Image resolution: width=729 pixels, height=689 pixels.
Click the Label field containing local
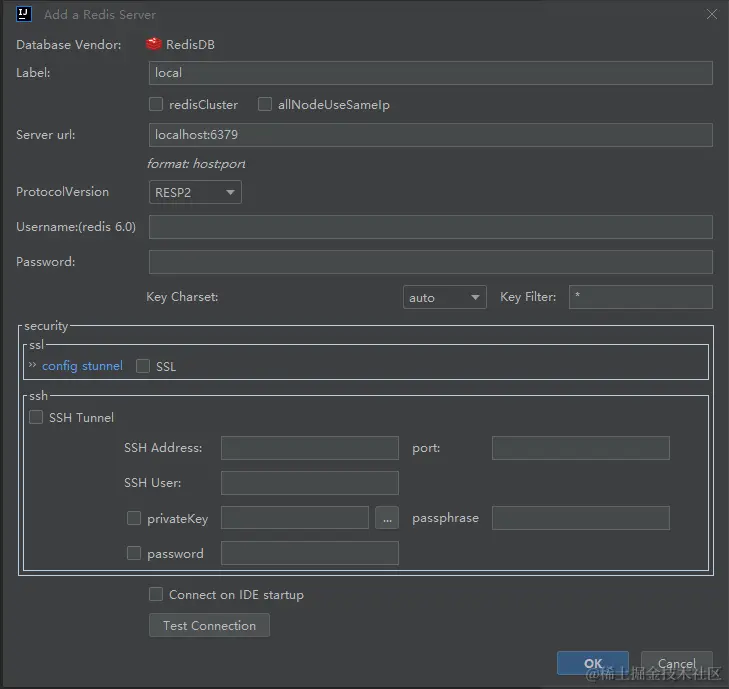[x=431, y=73]
